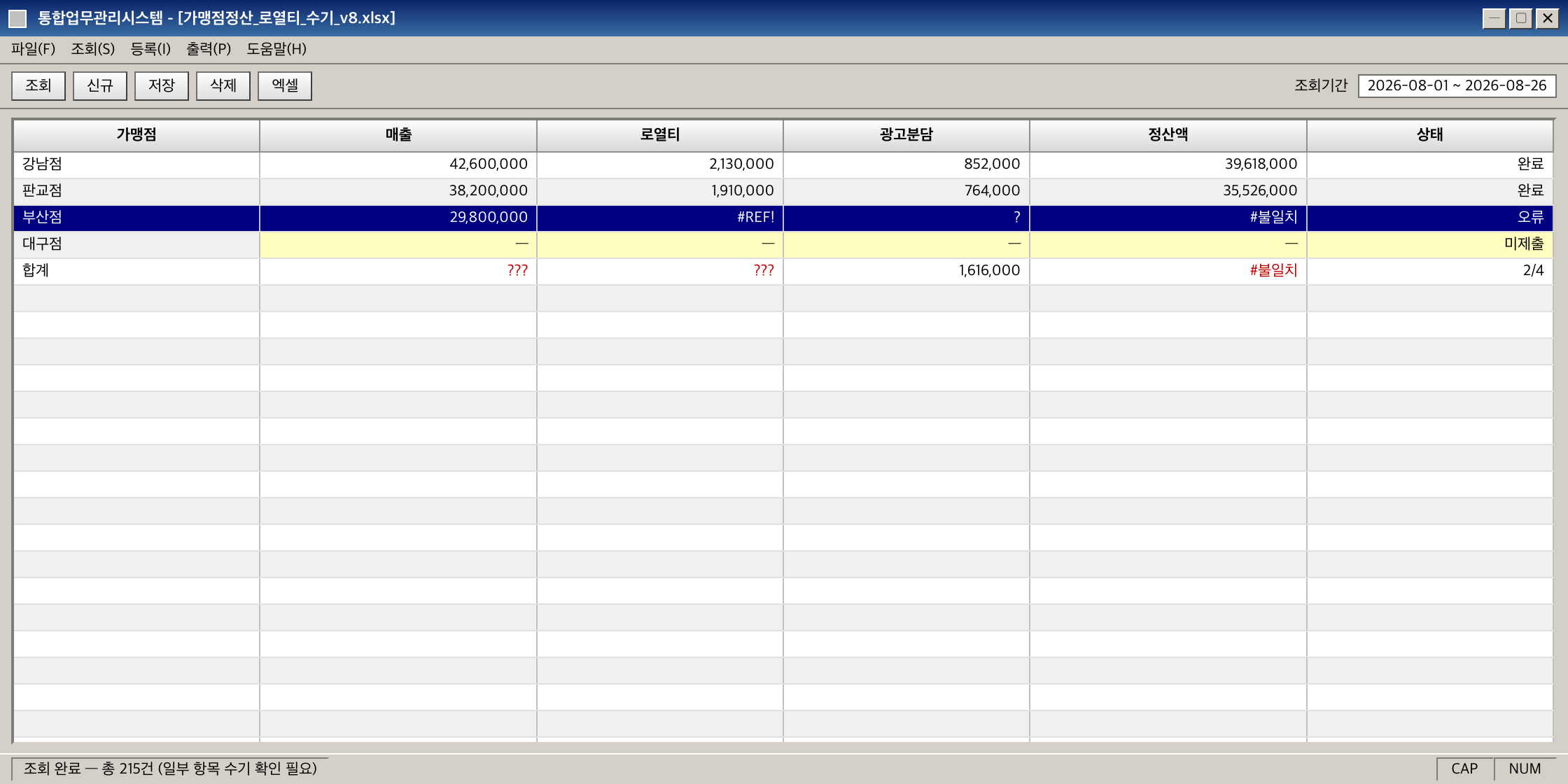
Task: Click the 신규 button
Action: click(x=100, y=86)
